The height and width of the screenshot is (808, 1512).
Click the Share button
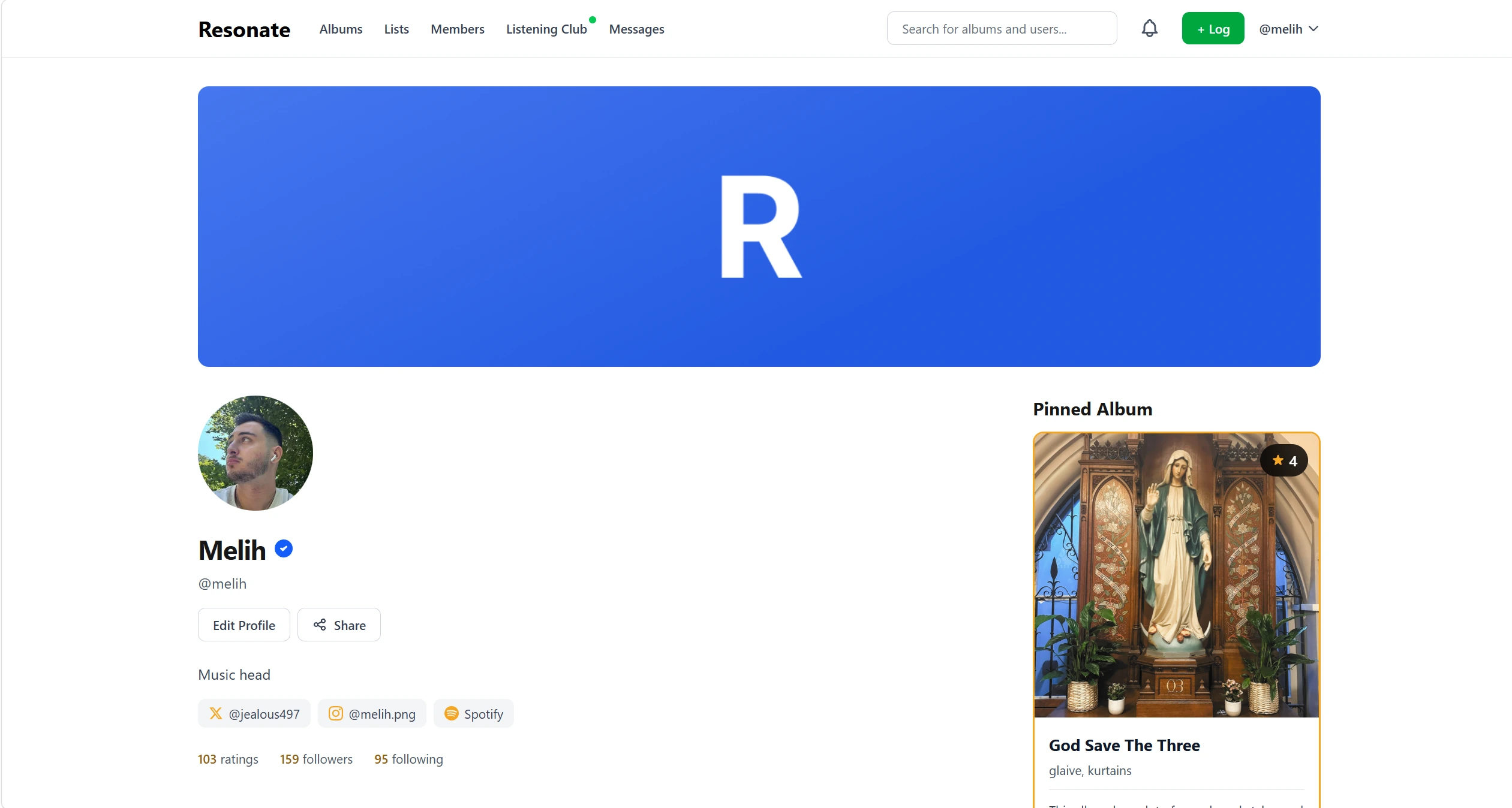point(339,625)
